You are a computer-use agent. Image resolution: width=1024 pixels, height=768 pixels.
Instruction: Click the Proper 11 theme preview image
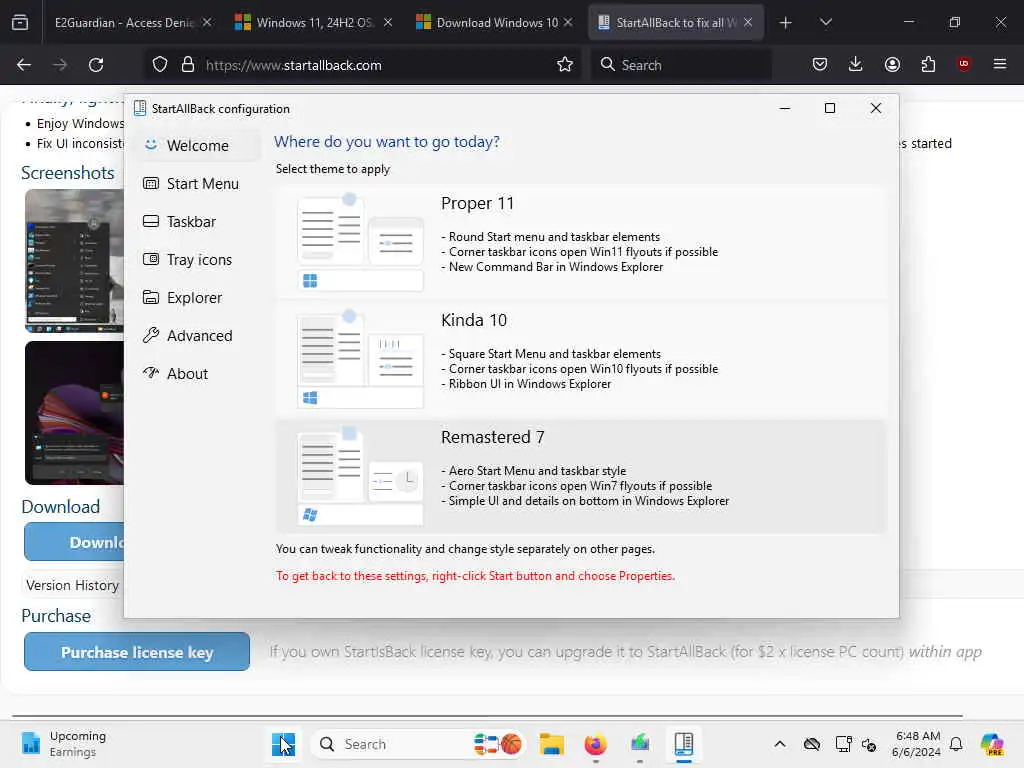pos(360,242)
